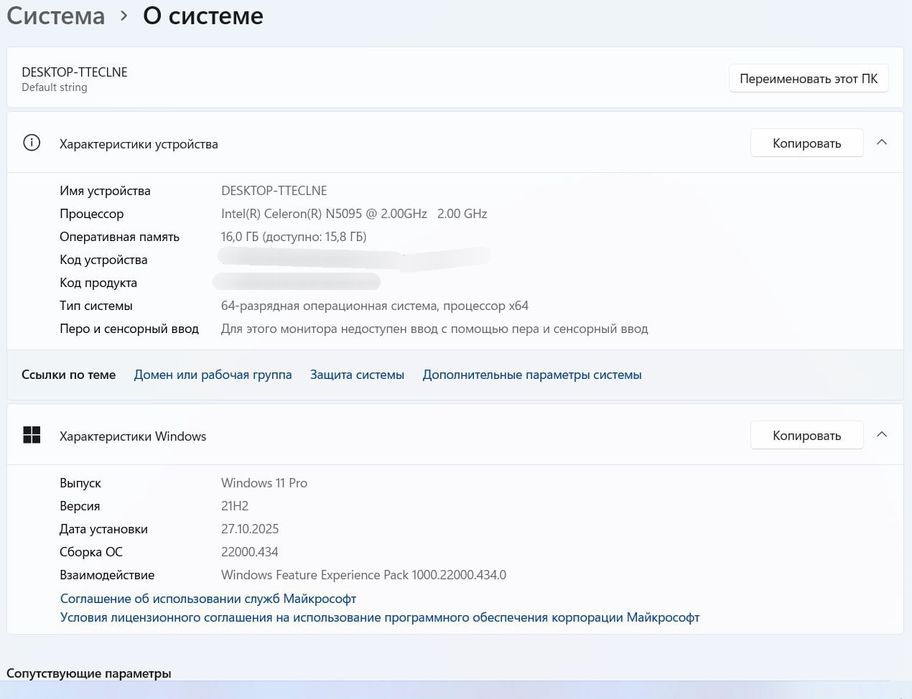This screenshot has width=912, height=699.
Task: Copy Windows specifications with Копировать button
Action: pyautogui.click(x=806, y=435)
